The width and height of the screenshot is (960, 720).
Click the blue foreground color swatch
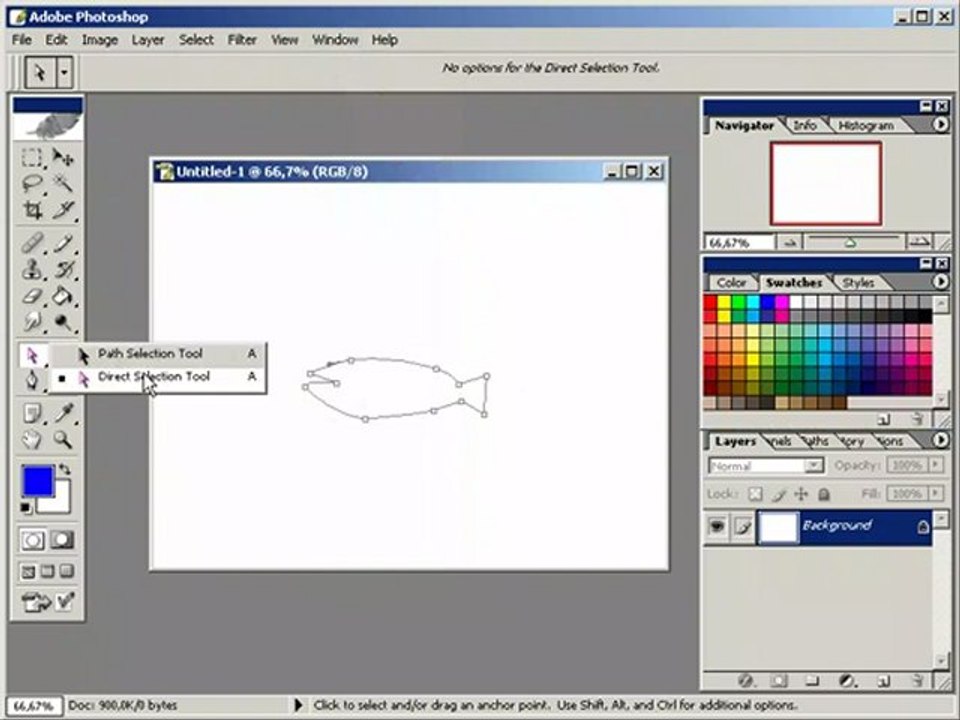[37, 481]
